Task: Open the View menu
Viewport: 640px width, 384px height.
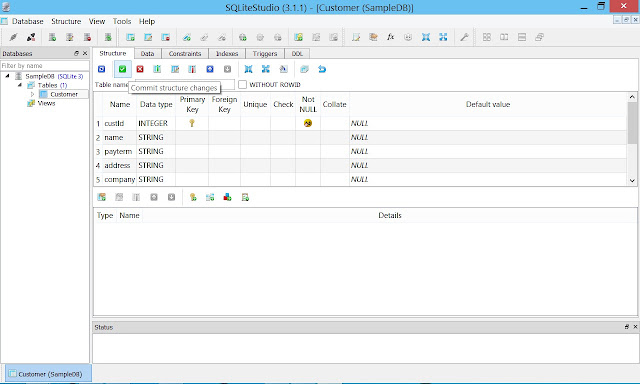Action: pos(97,21)
